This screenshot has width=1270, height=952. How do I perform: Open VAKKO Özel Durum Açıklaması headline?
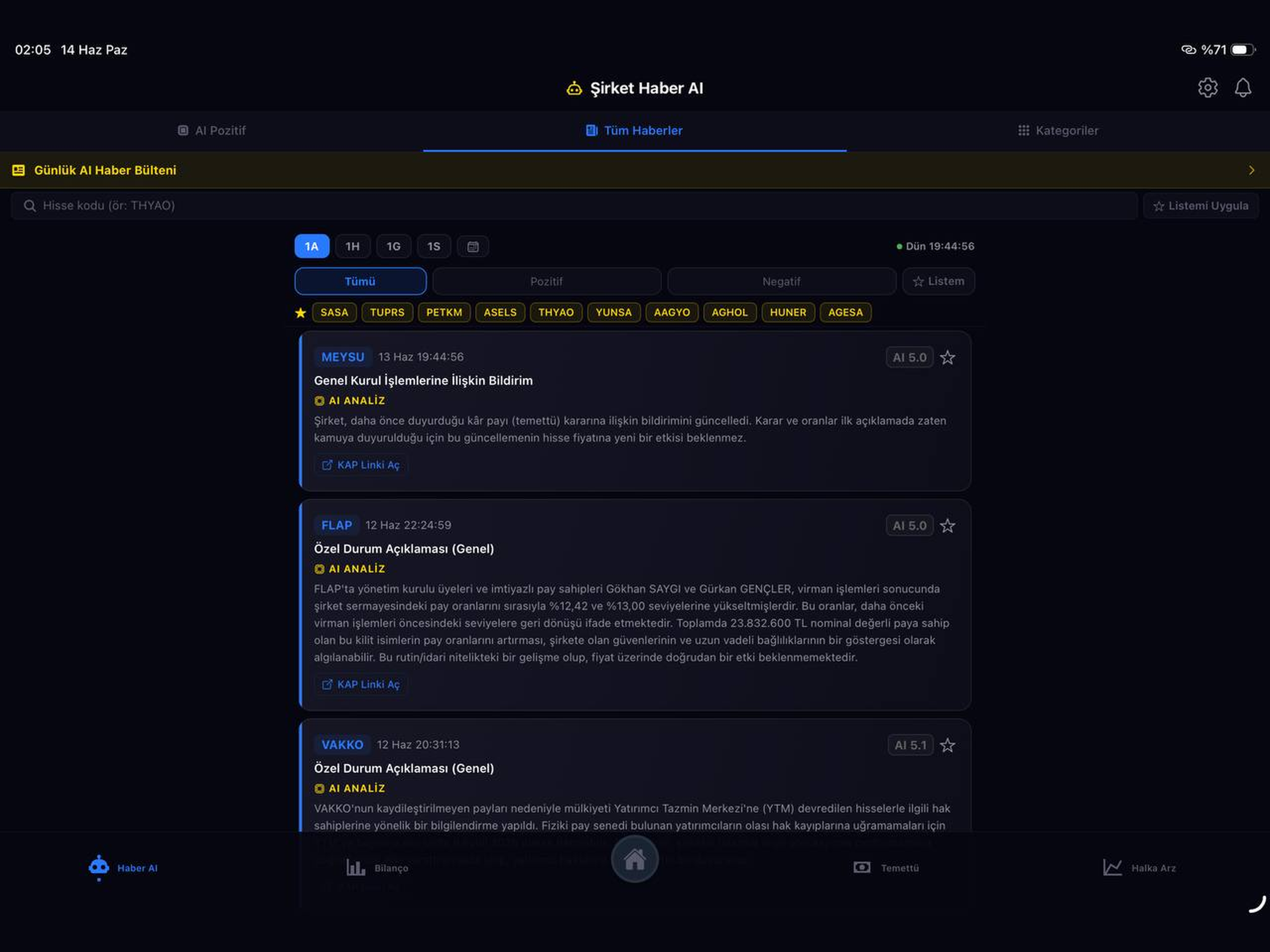[x=403, y=768]
